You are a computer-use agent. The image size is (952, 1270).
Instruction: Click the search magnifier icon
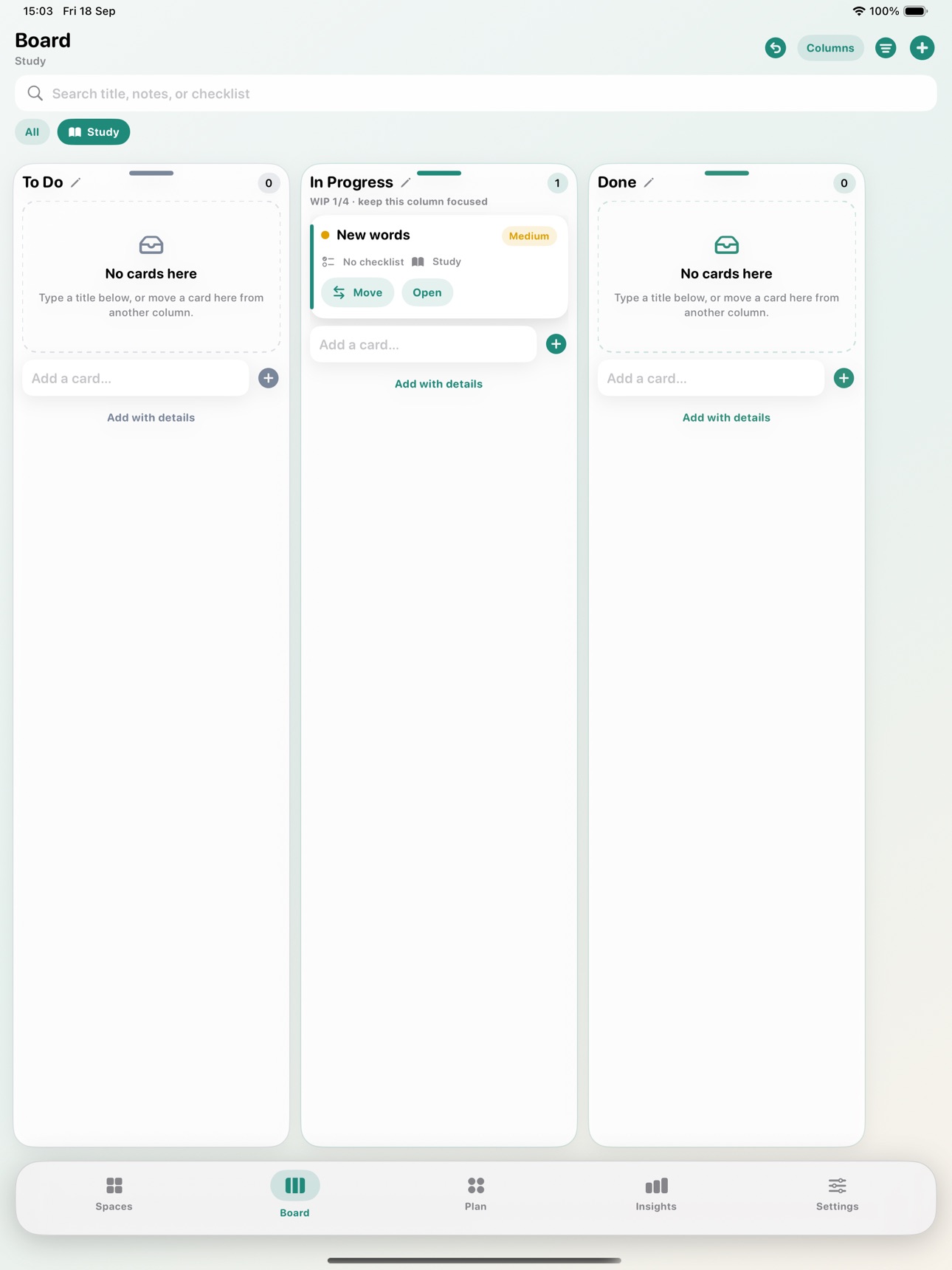click(35, 93)
